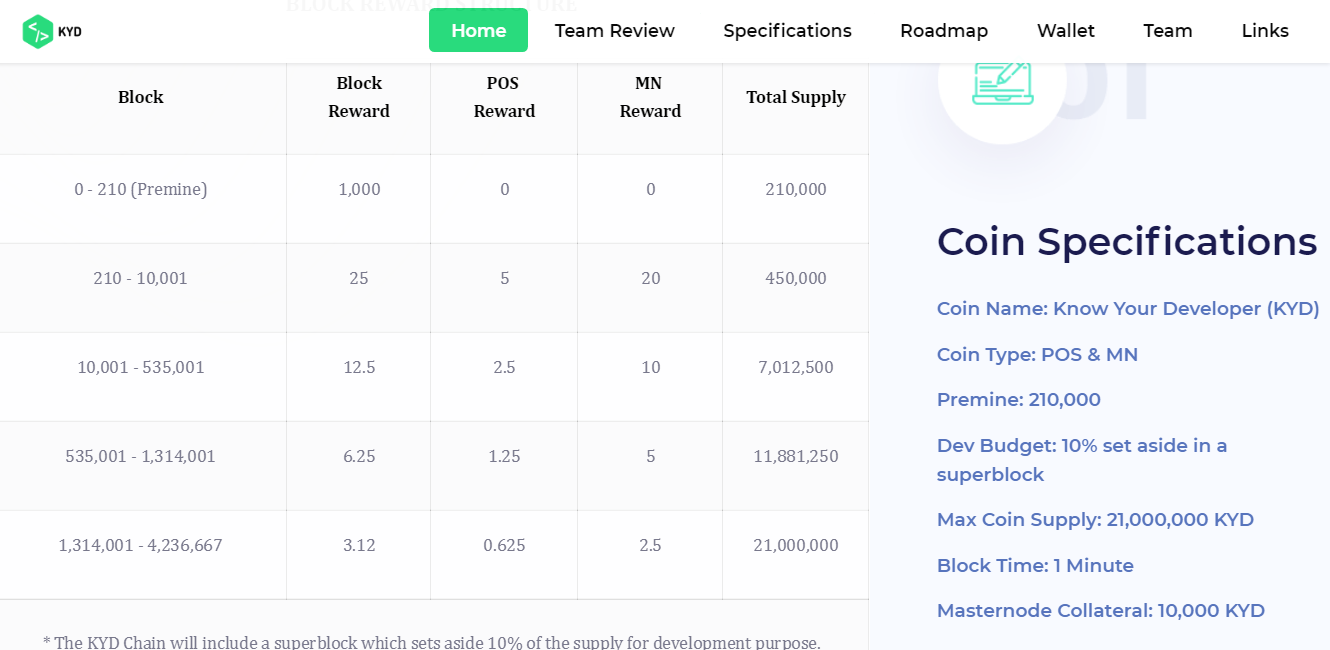The image size is (1330, 650).
Task: Go to Team Review section
Action: (615, 31)
